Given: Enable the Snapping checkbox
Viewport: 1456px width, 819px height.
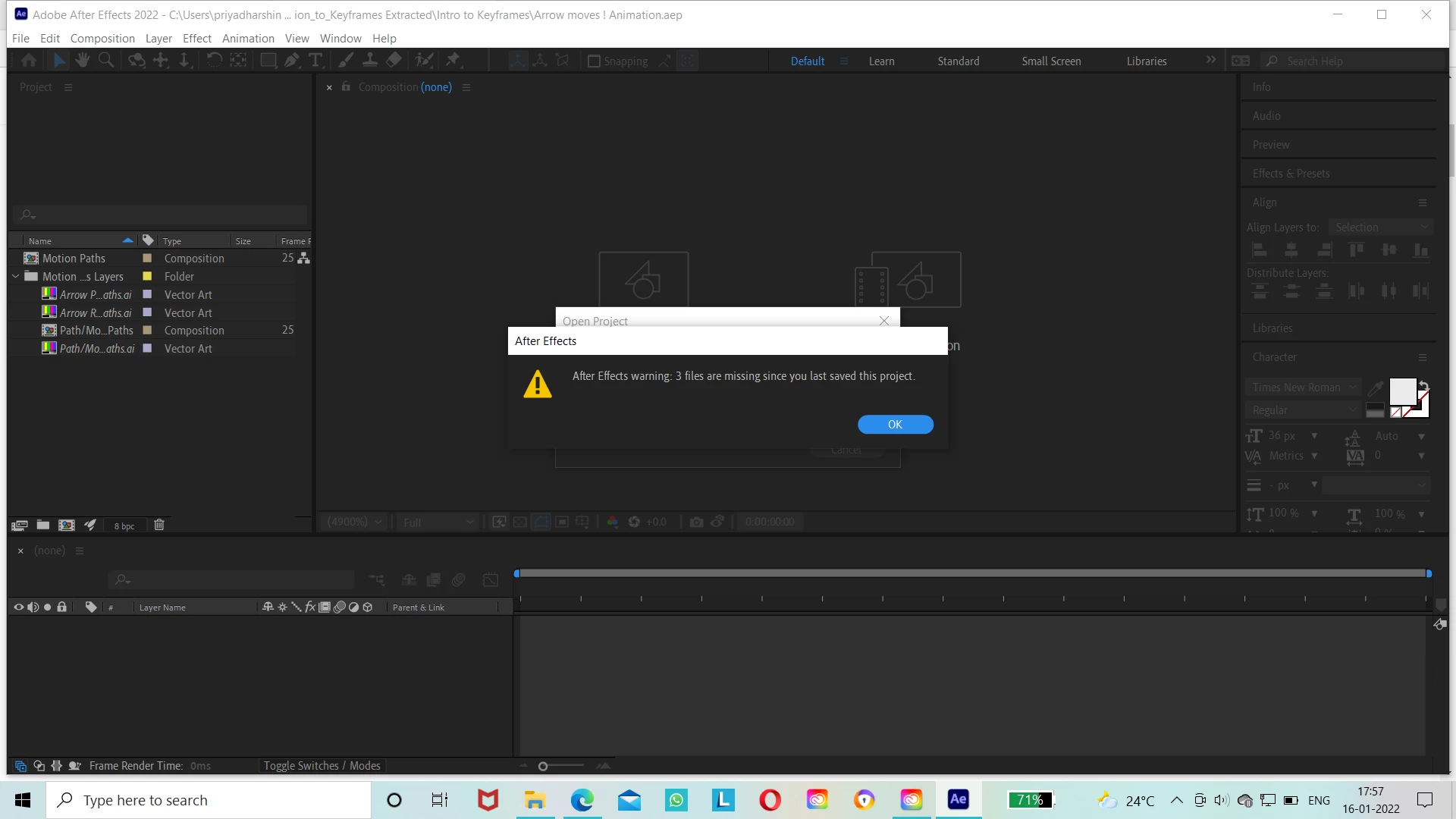Looking at the screenshot, I should (595, 61).
